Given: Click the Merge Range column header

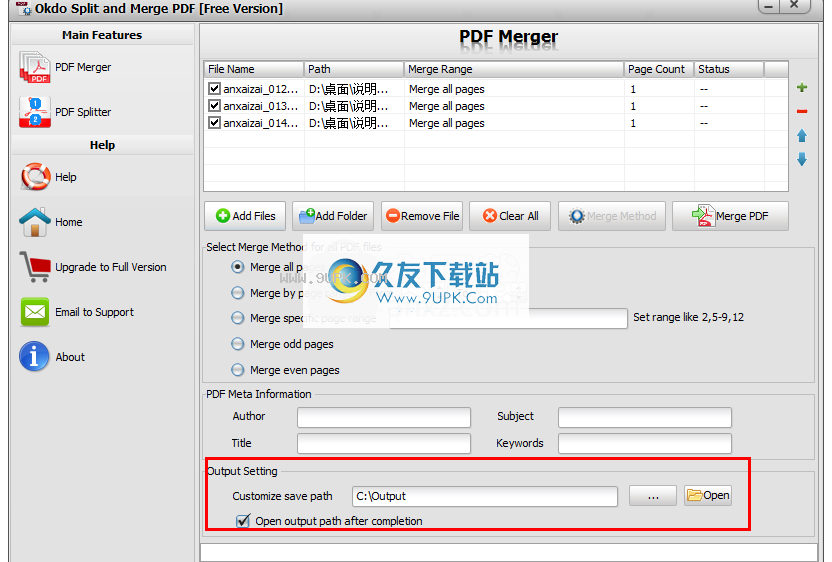Looking at the screenshot, I should [x=514, y=69].
